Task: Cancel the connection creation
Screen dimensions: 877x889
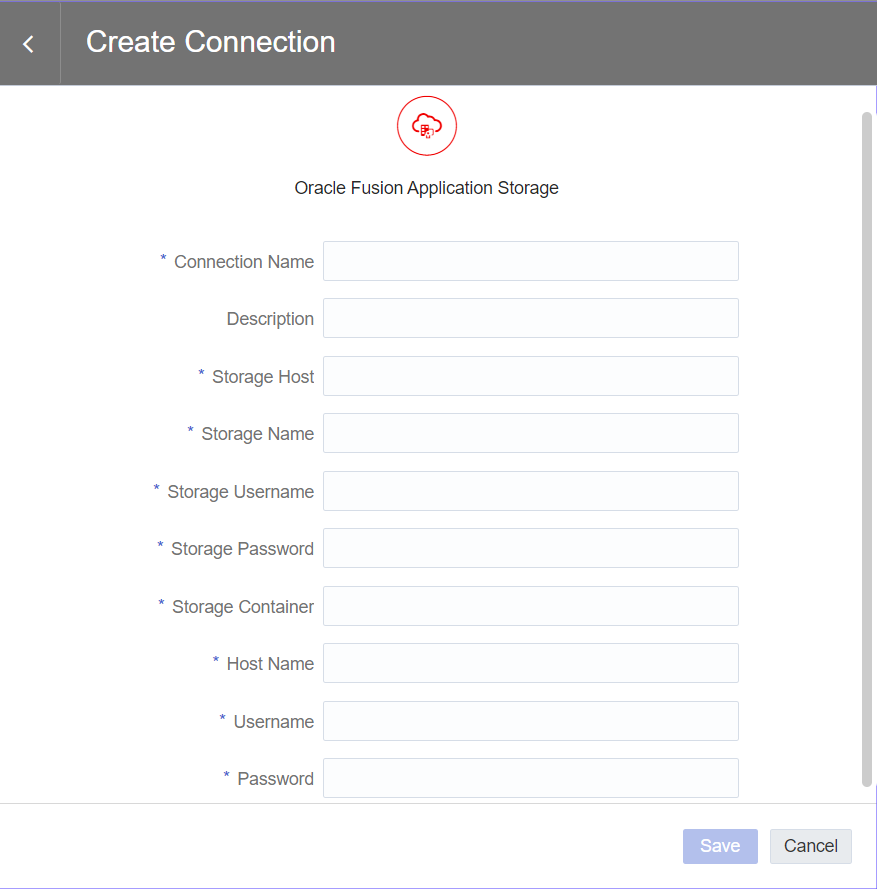Action: pos(811,846)
